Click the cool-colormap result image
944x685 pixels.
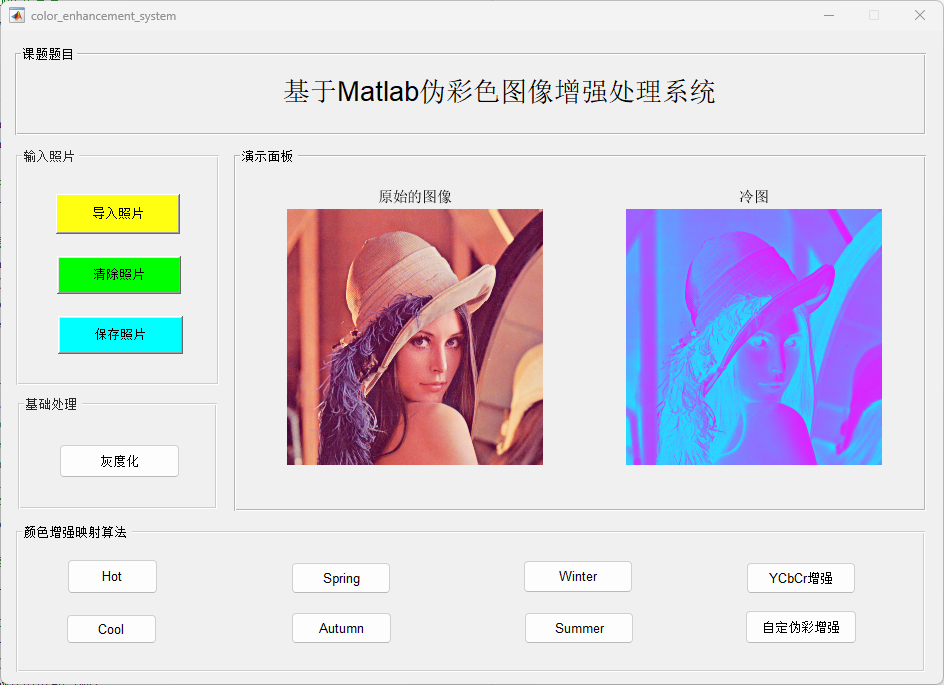[754, 337]
